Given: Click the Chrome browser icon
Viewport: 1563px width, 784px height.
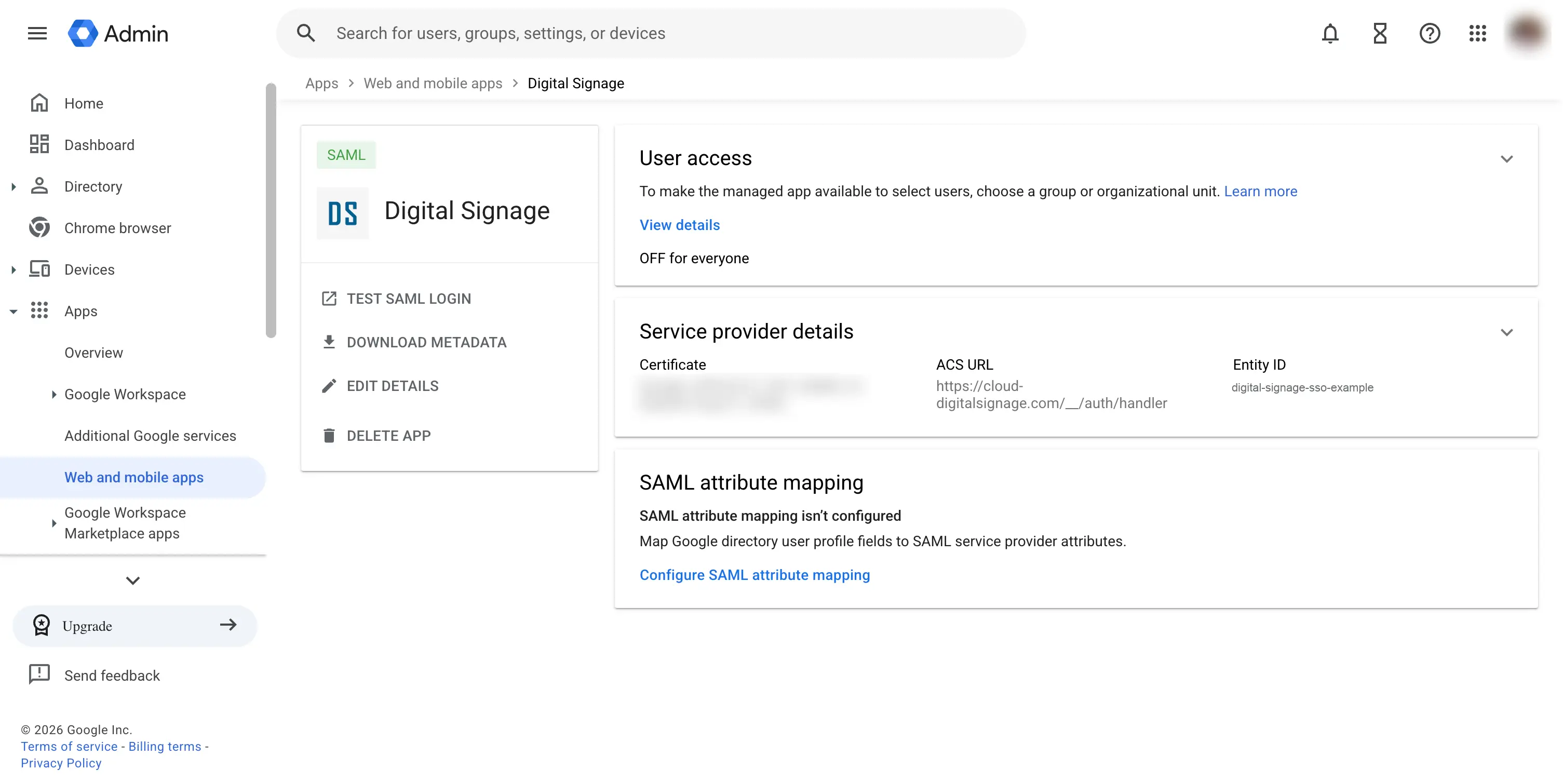Looking at the screenshot, I should [39, 227].
